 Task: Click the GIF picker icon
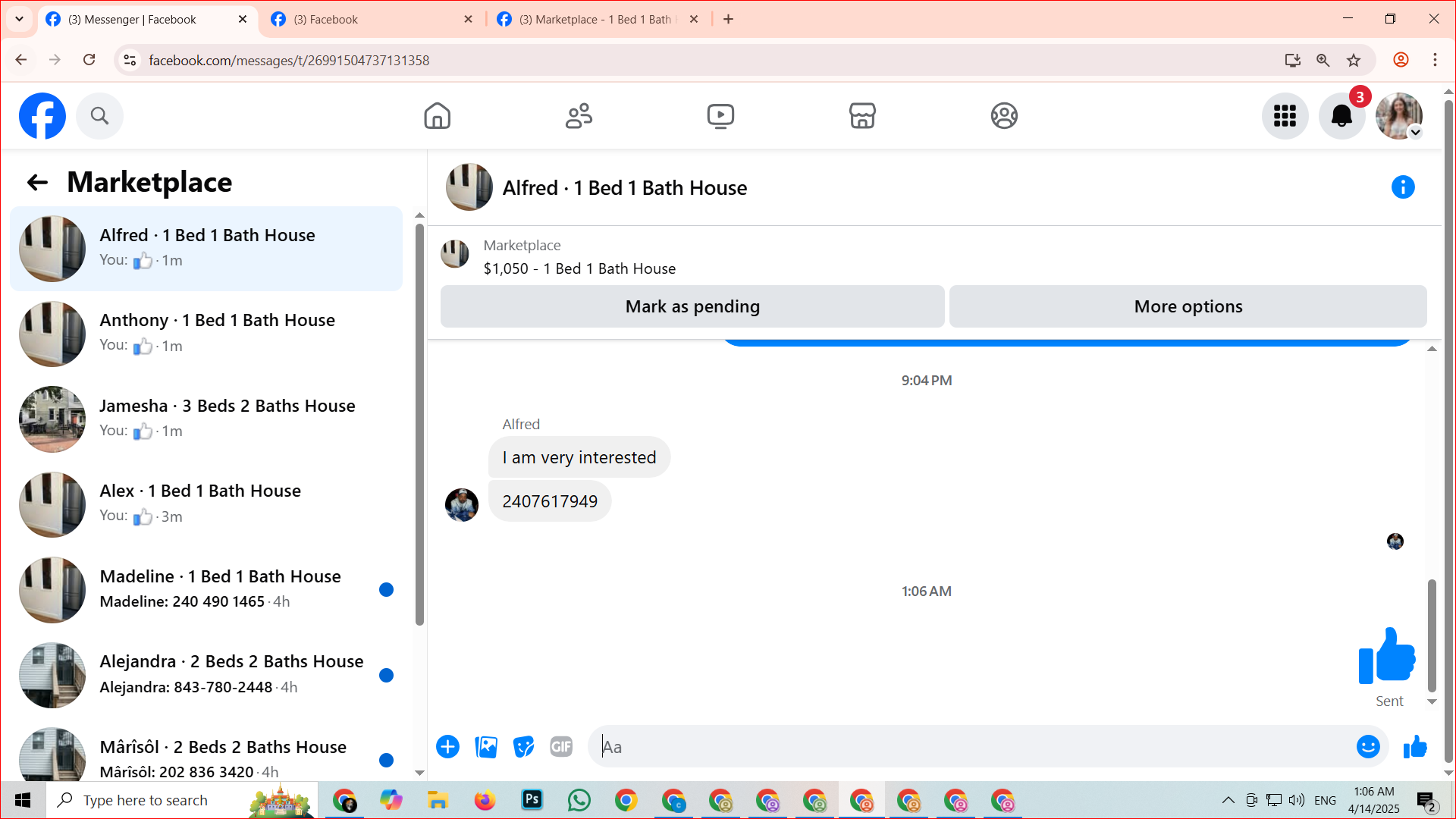[x=561, y=747]
